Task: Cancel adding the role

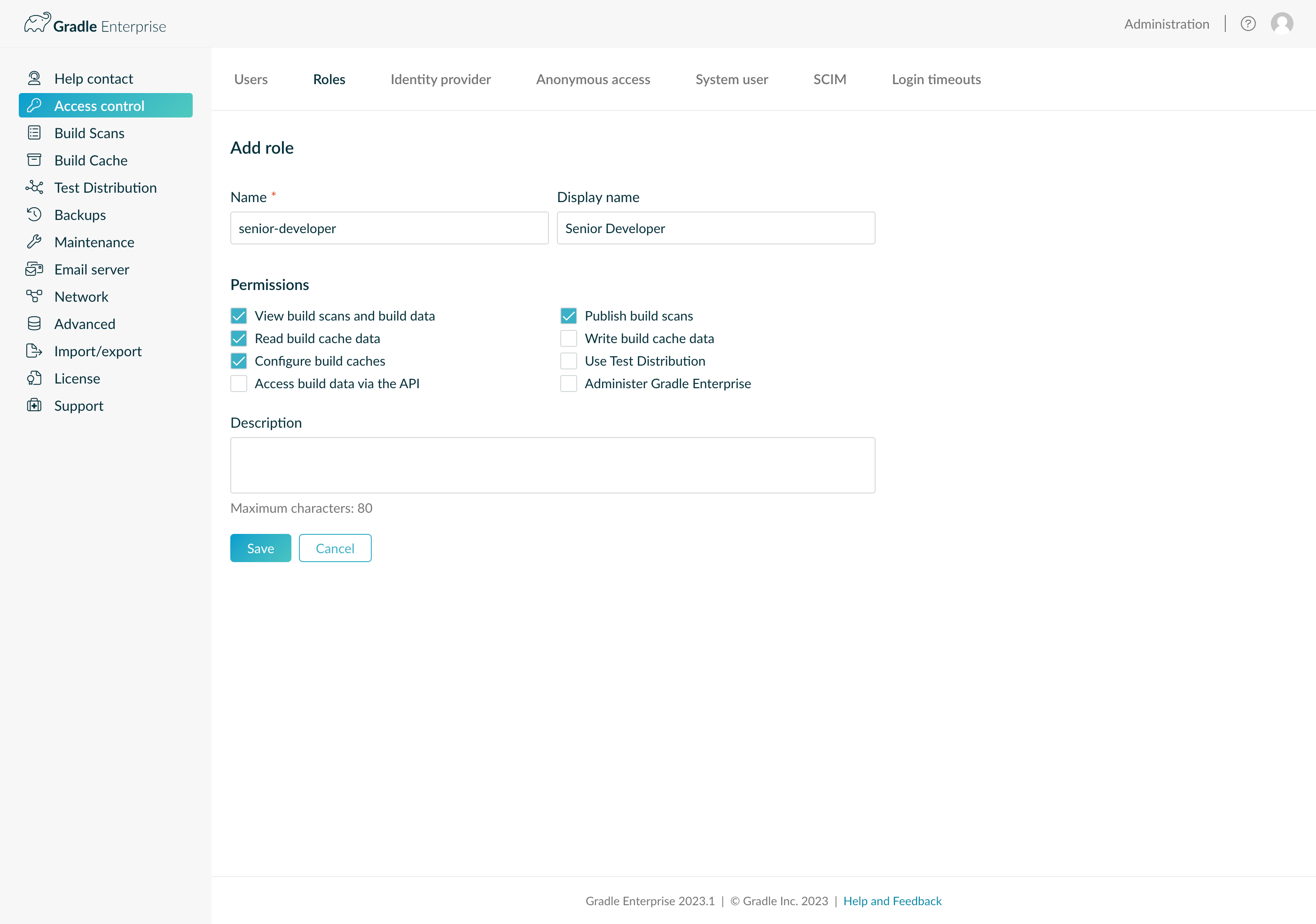Action: pos(335,548)
